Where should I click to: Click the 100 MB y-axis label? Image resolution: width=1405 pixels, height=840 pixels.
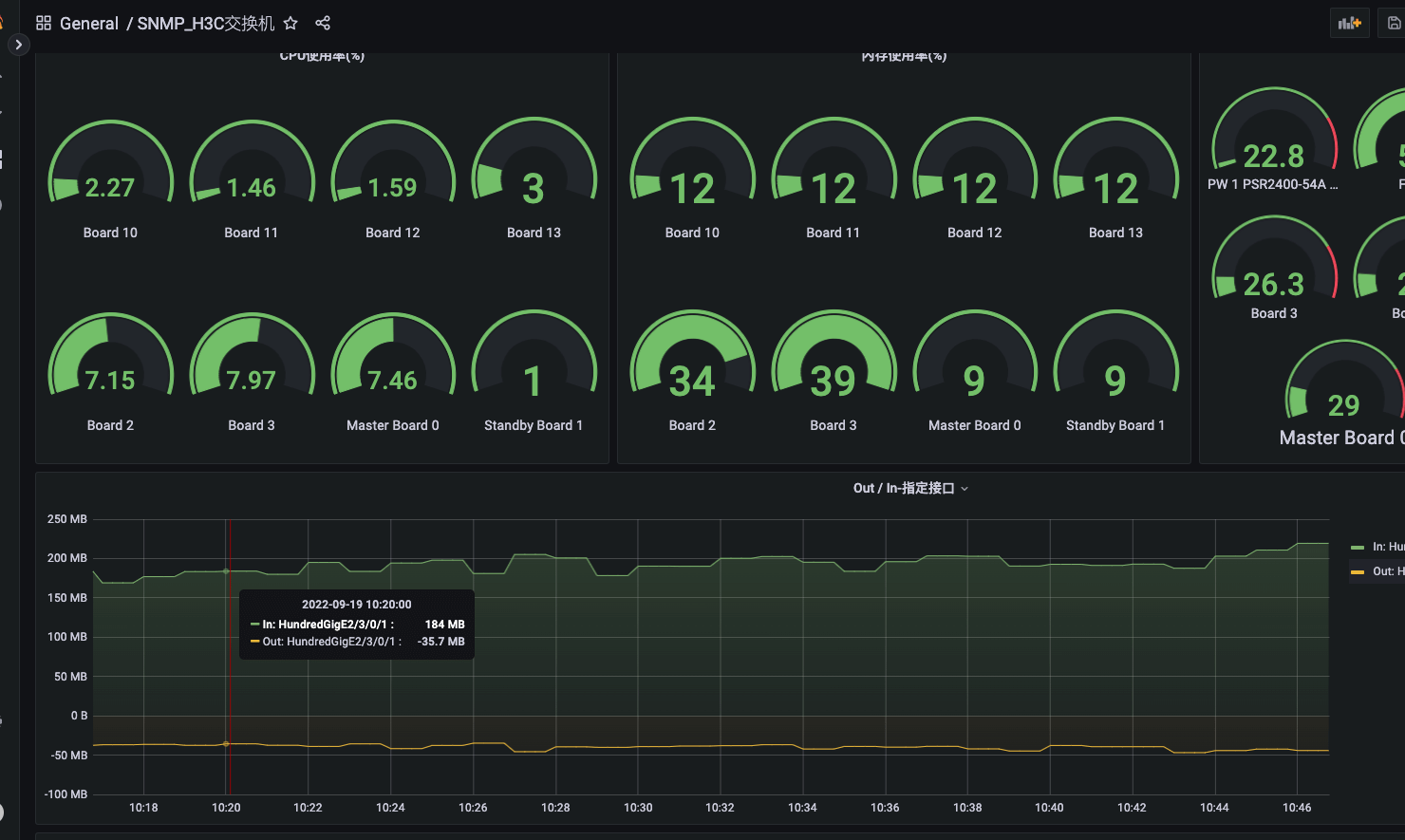pyautogui.click(x=67, y=637)
